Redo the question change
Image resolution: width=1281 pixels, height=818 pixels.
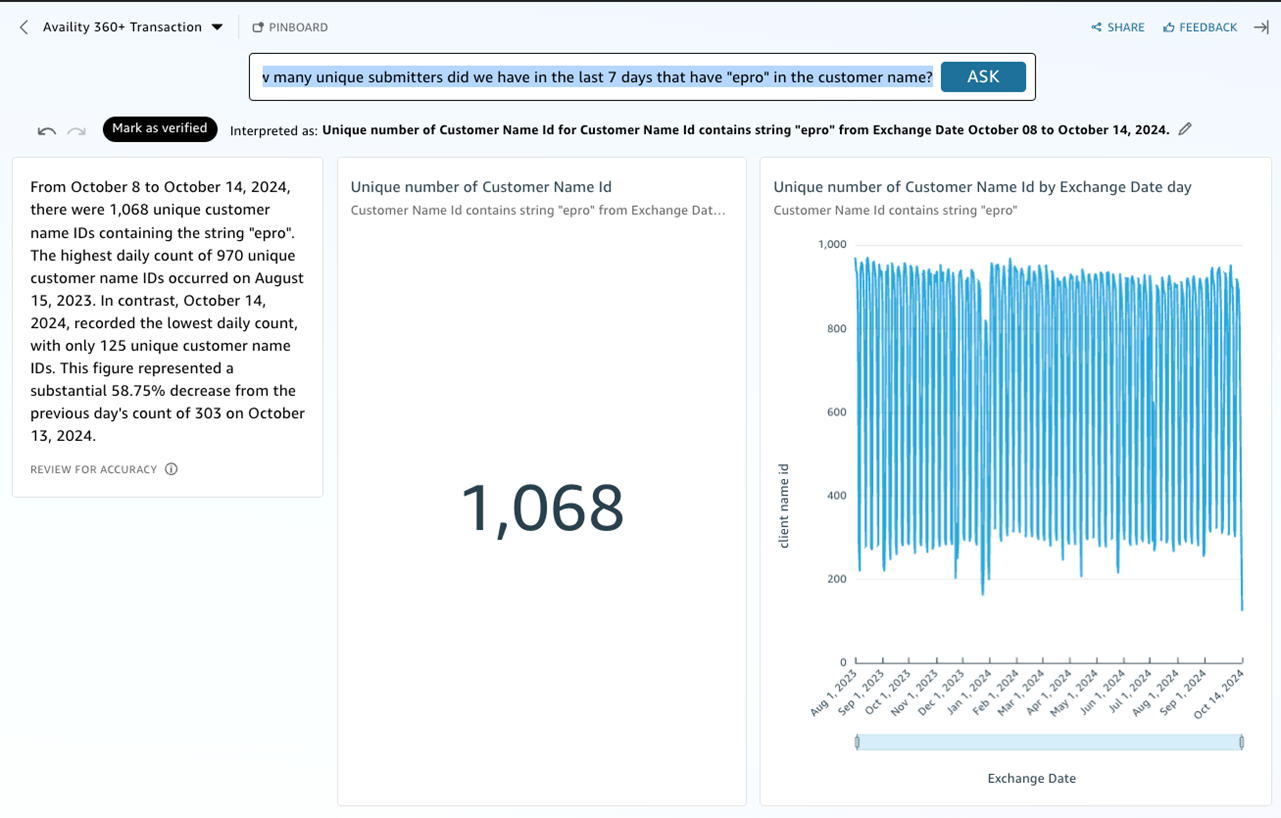pyautogui.click(x=77, y=129)
